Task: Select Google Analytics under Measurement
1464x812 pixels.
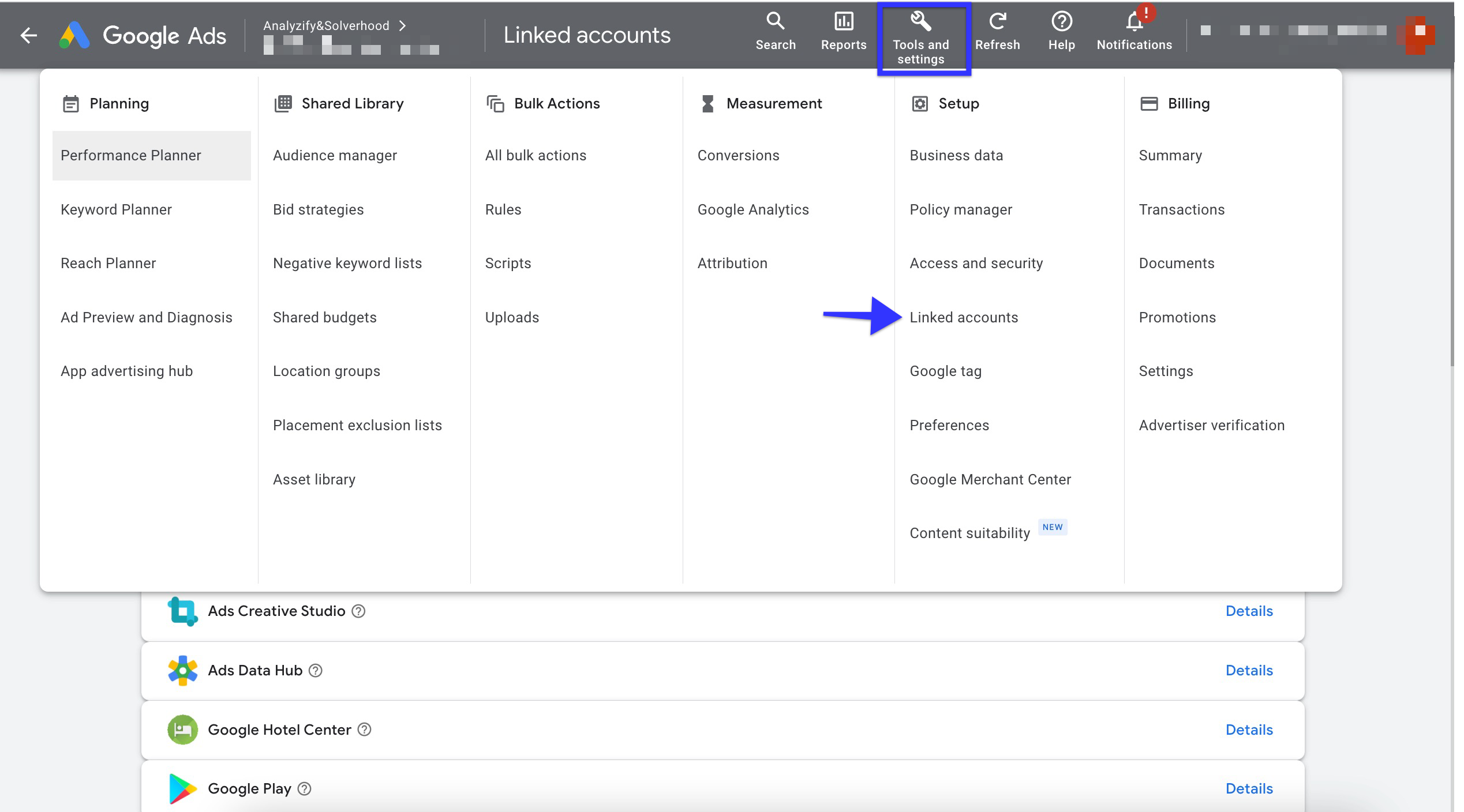Action: pos(753,209)
